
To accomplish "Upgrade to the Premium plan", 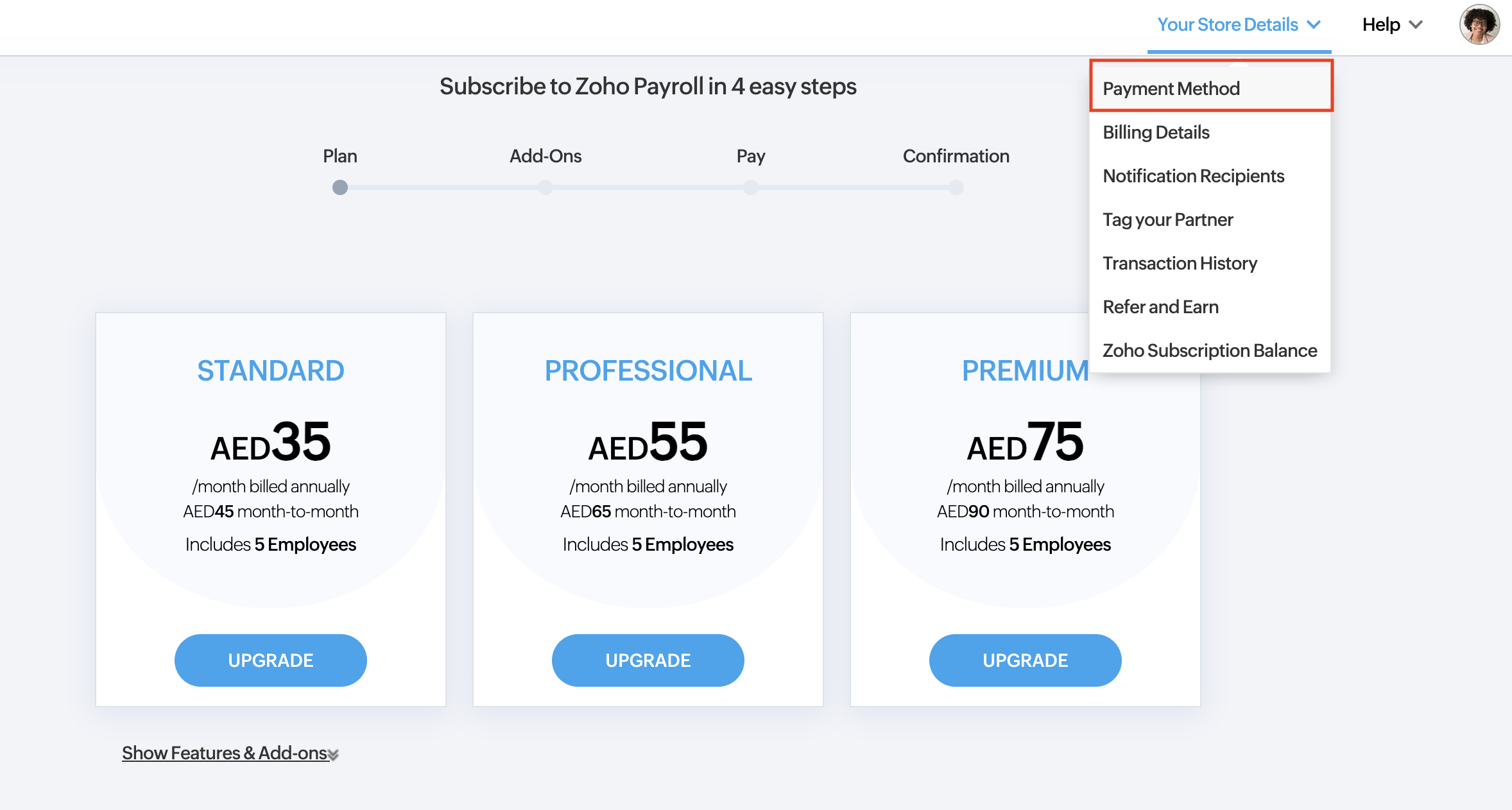I will pyautogui.click(x=1024, y=660).
